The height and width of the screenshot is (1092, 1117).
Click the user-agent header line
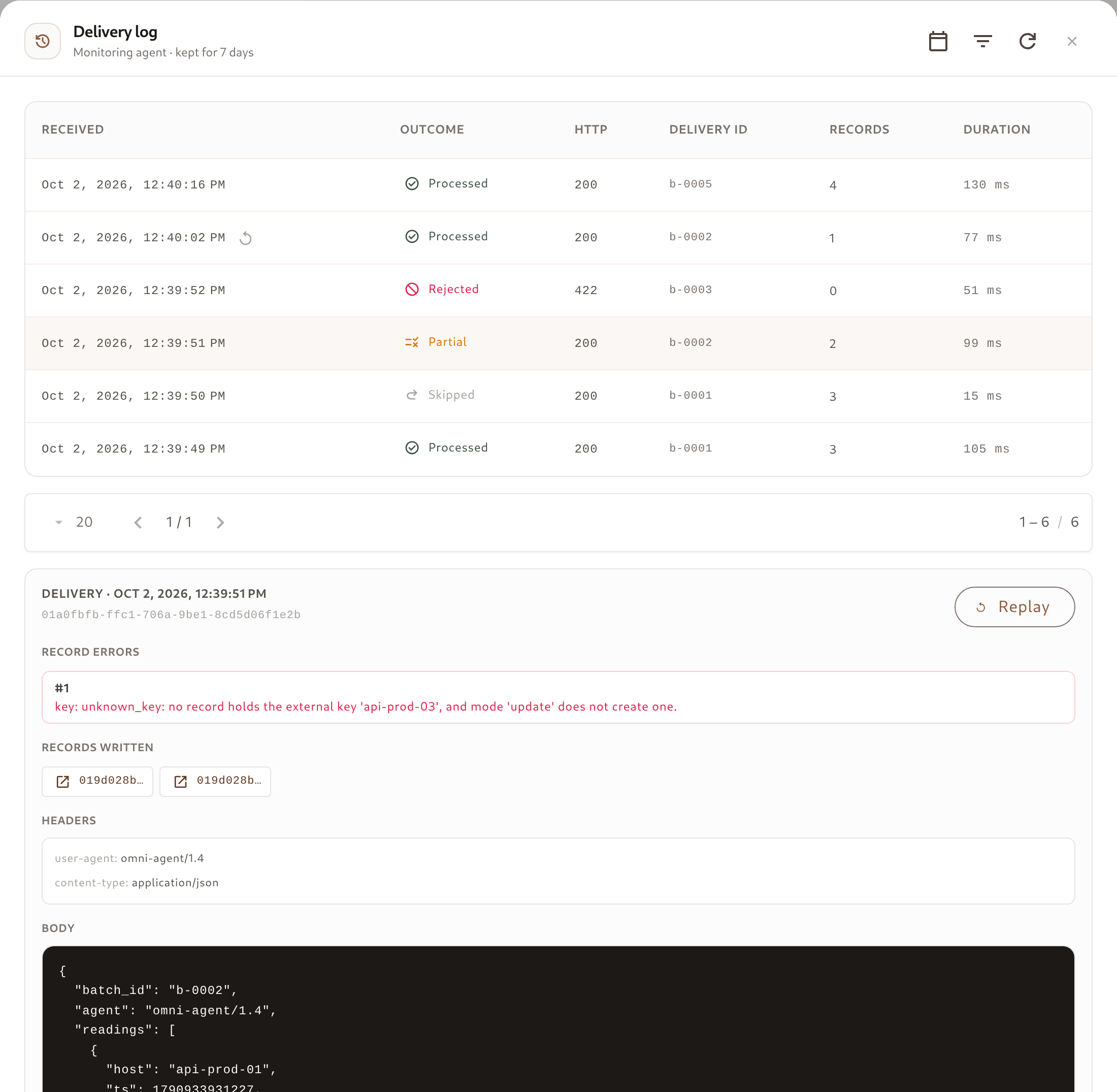pyautogui.click(x=129, y=858)
